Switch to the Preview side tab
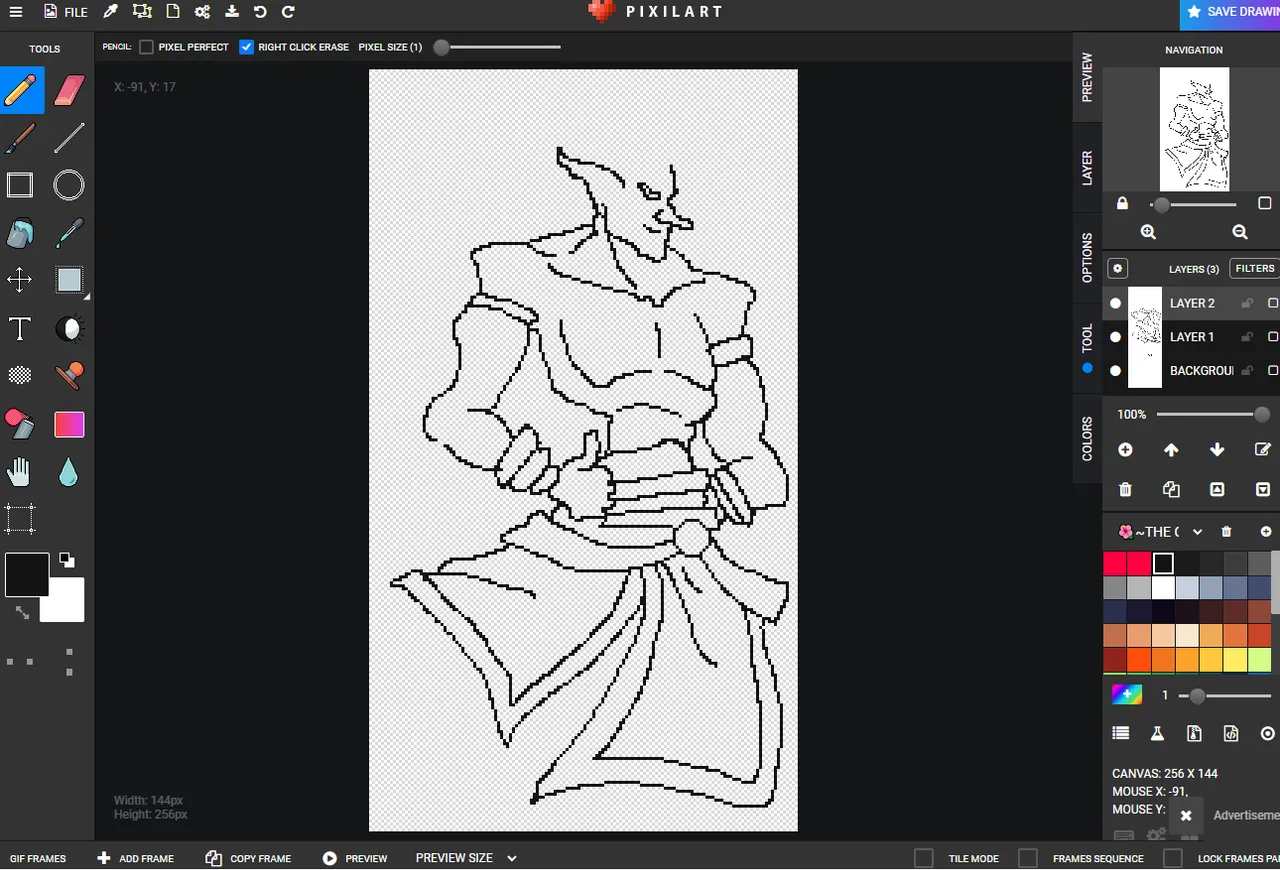This screenshot has width=1280, height=870. (x=1087, y=77)
